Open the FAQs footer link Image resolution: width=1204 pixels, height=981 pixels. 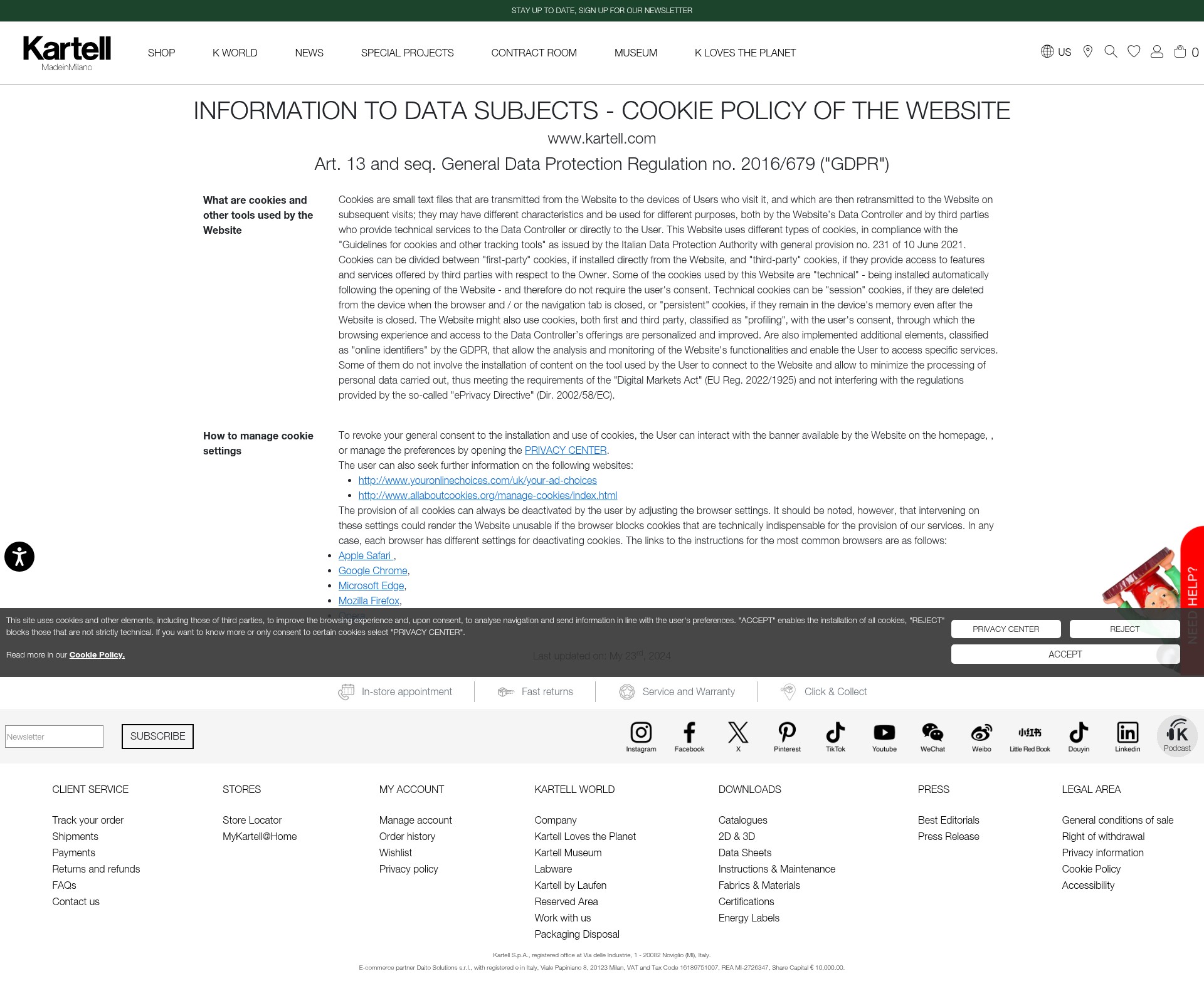pyautogui.click(x=64, y=886)
